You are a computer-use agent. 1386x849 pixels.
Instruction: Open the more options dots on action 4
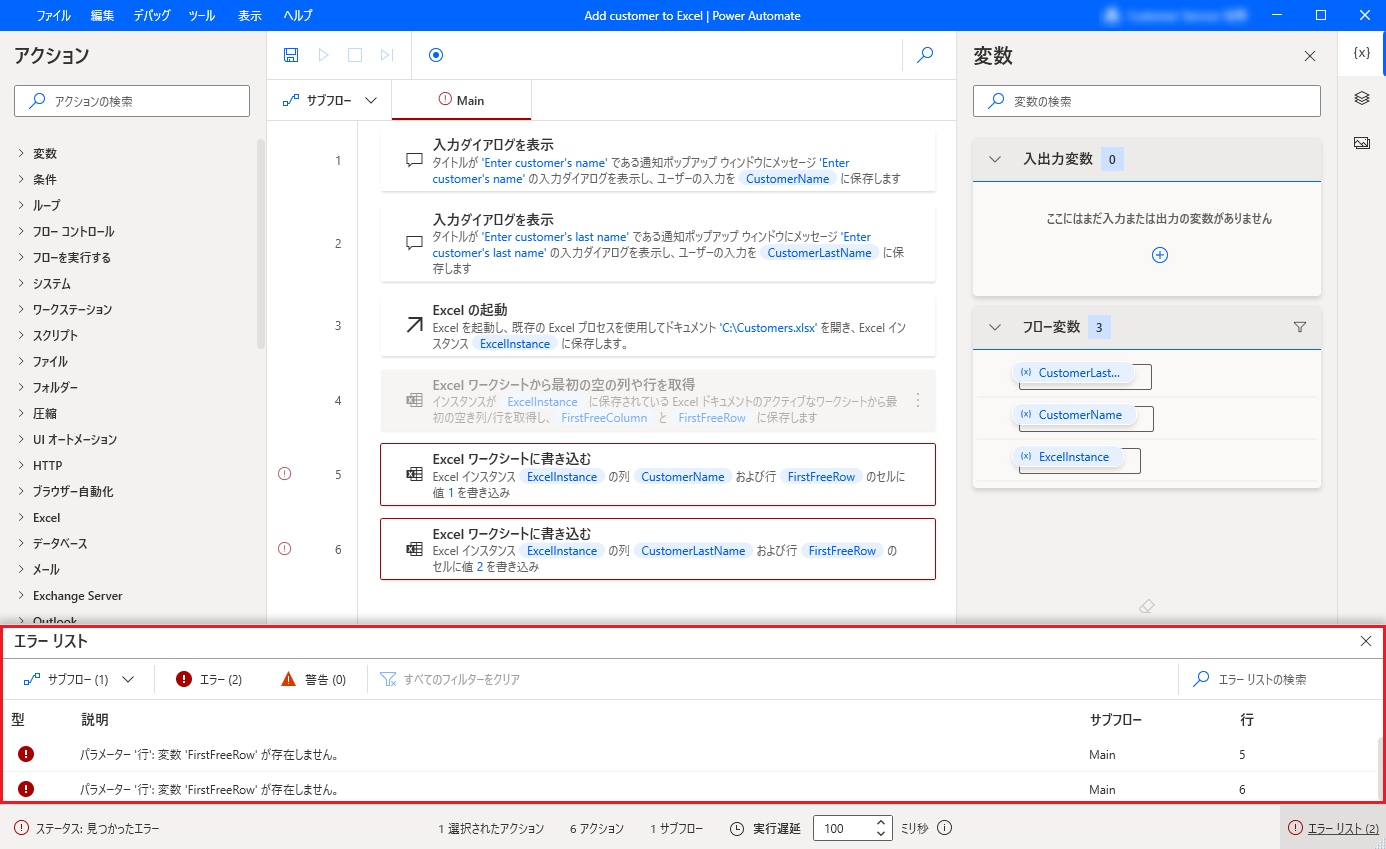[918, 400]
